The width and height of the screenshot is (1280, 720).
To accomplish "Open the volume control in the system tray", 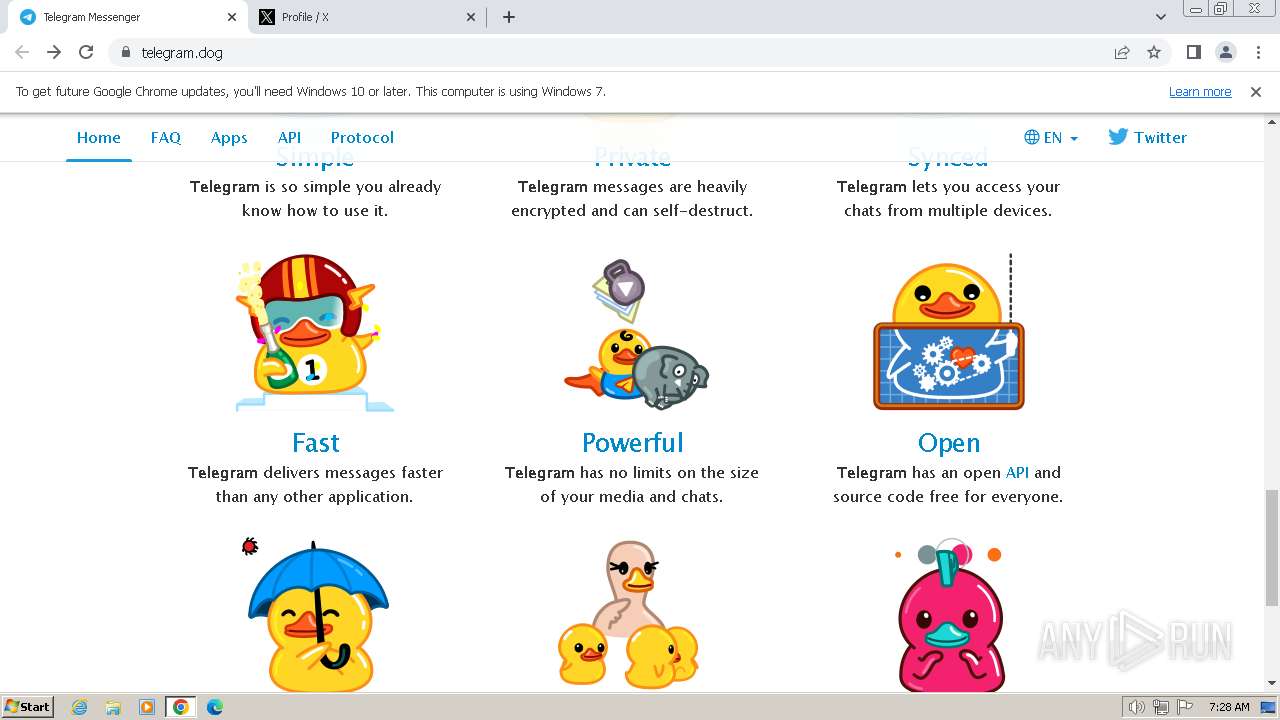I will coord(1136,707).
